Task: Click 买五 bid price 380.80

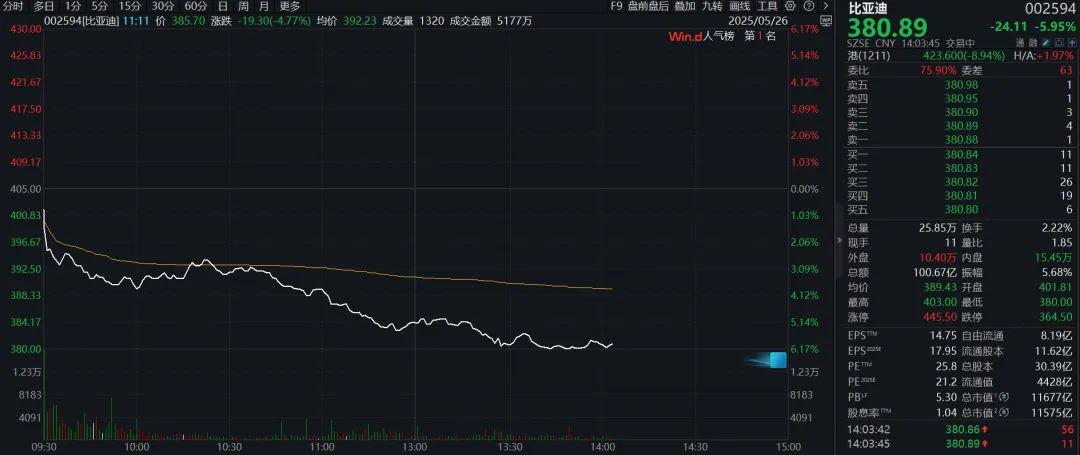Action: pyautogui.click(x=961, y=209)
